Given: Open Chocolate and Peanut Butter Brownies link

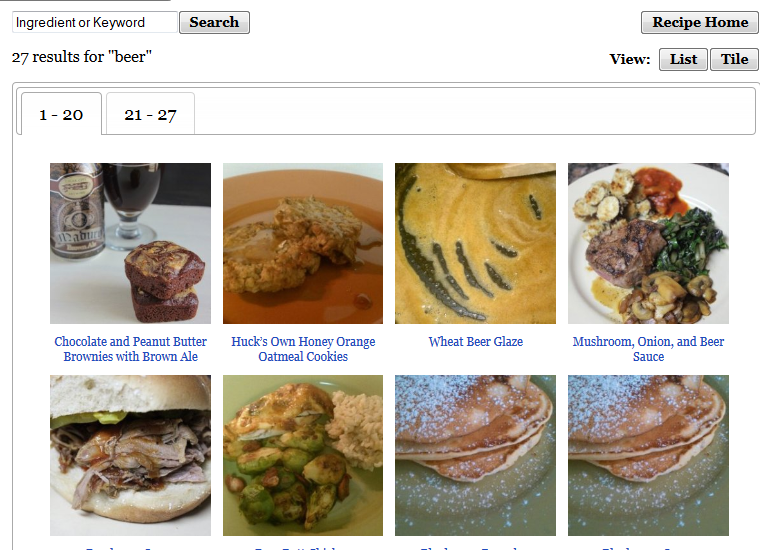Looking at the screenshot, I should [x=130, y=349].
